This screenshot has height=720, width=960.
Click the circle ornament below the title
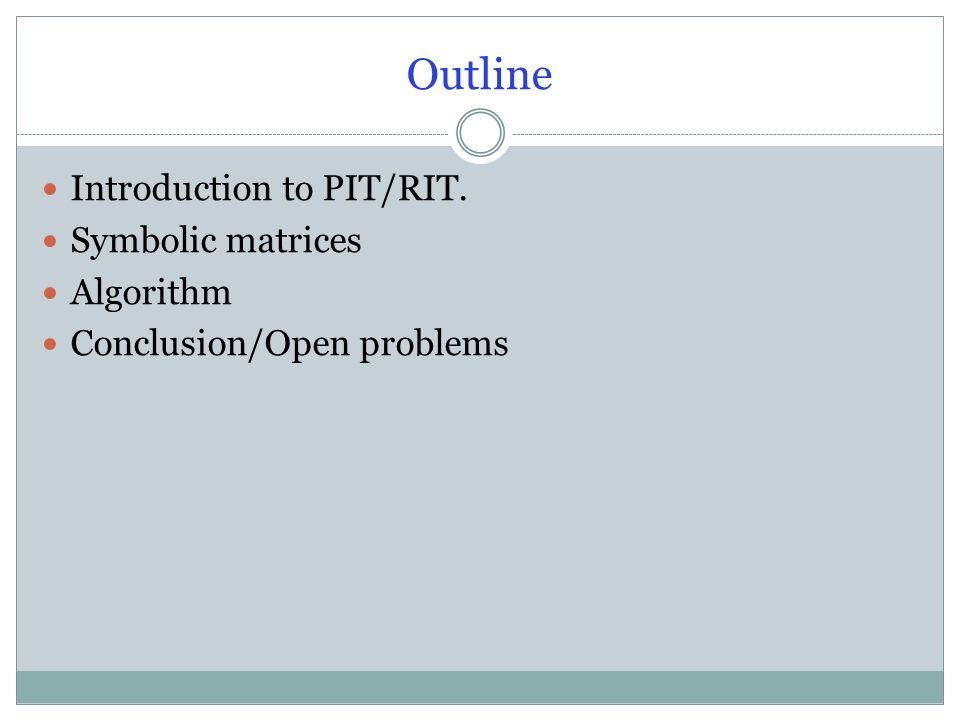pos(481,133)
